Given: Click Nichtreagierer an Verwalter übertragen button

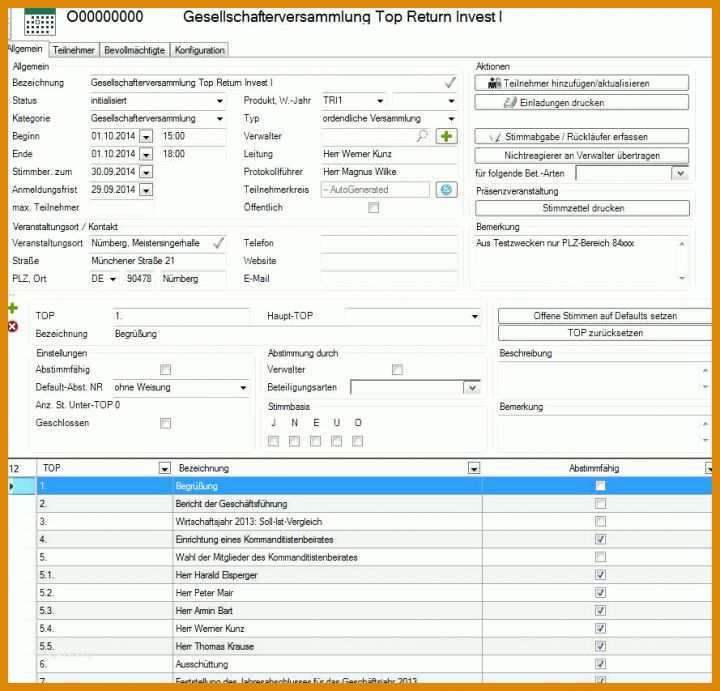Looking at the screenshot, I should pyautogui.click(x=581, y=155).
